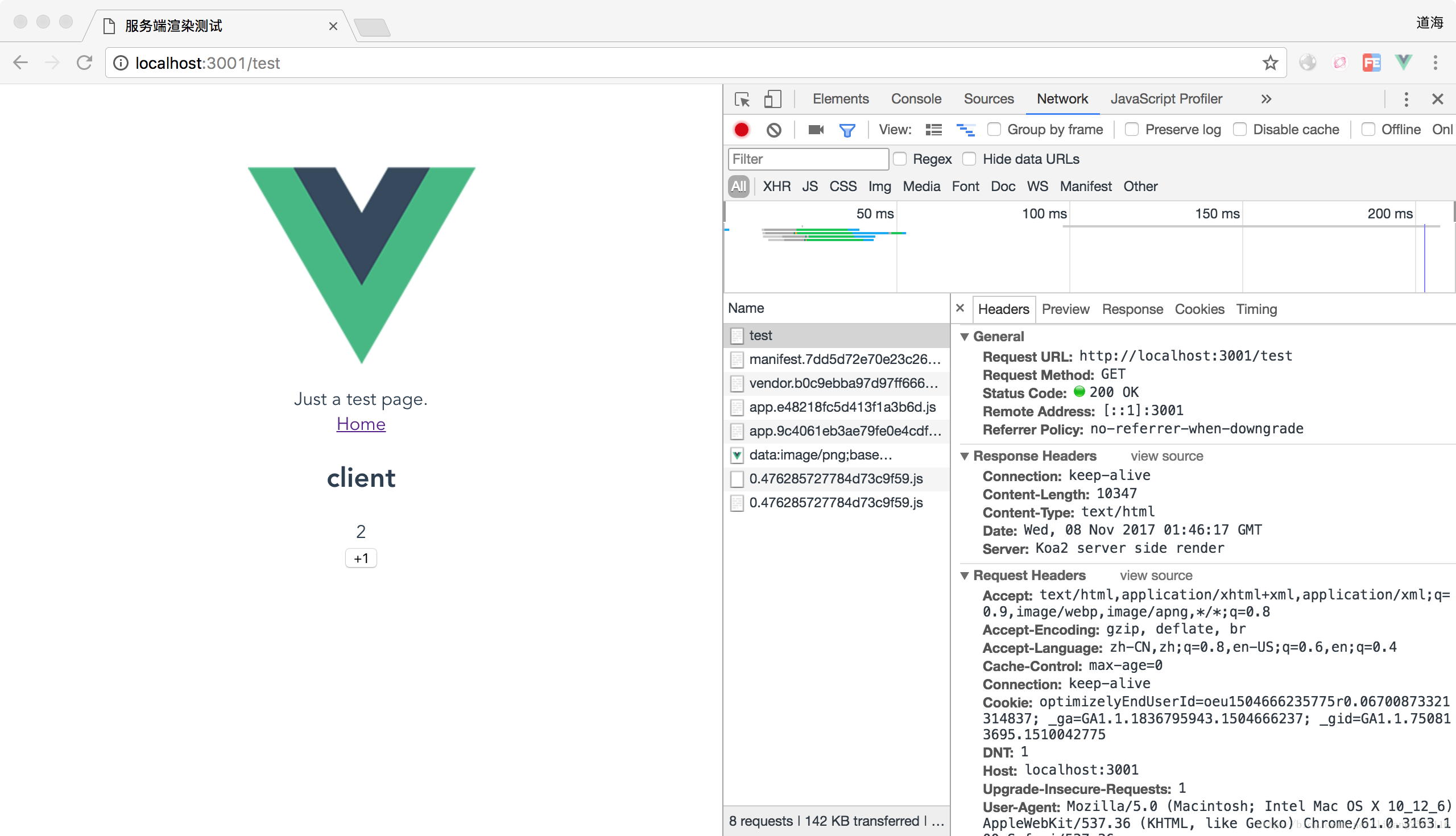Click the red record network log button
The height and width of the screenshot is (836, 1456).
(741, 130)
